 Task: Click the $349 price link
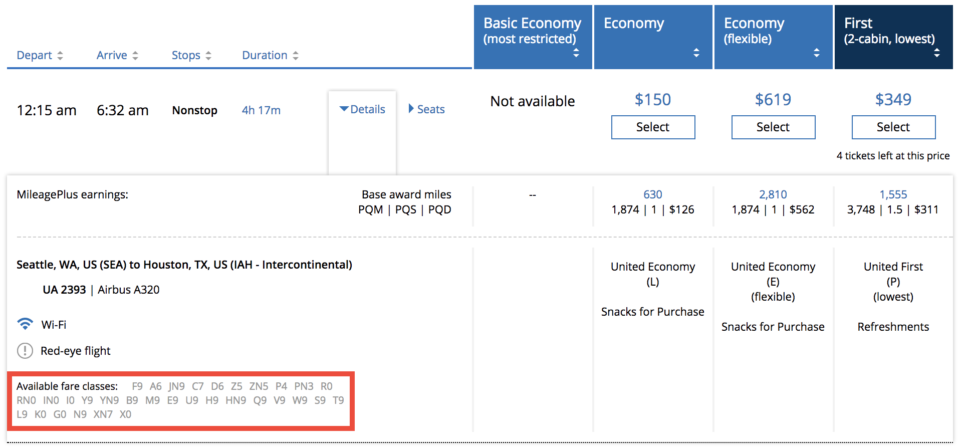[x=893, y=100]
